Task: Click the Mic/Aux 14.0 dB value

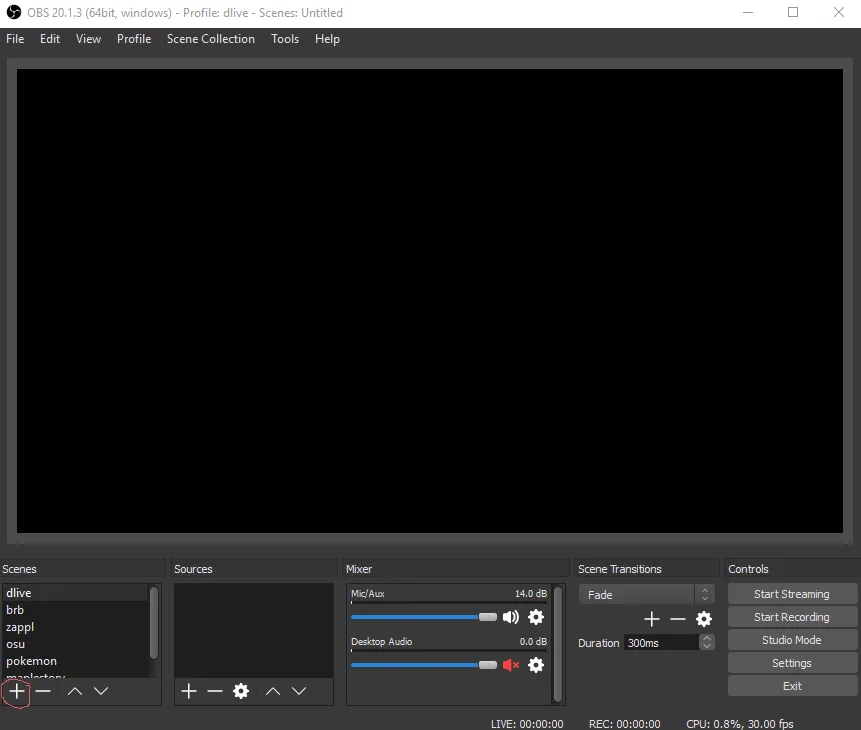Action: 531,594
